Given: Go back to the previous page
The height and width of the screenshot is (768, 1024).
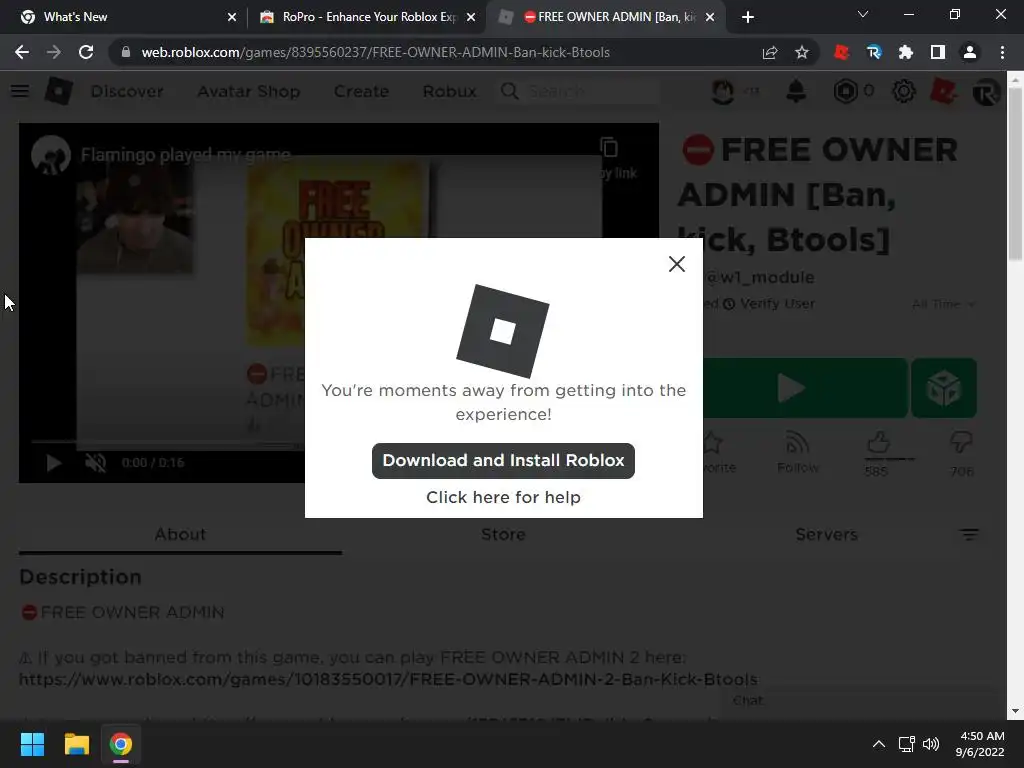Looking at the screenshot, I should pos(22,52).
